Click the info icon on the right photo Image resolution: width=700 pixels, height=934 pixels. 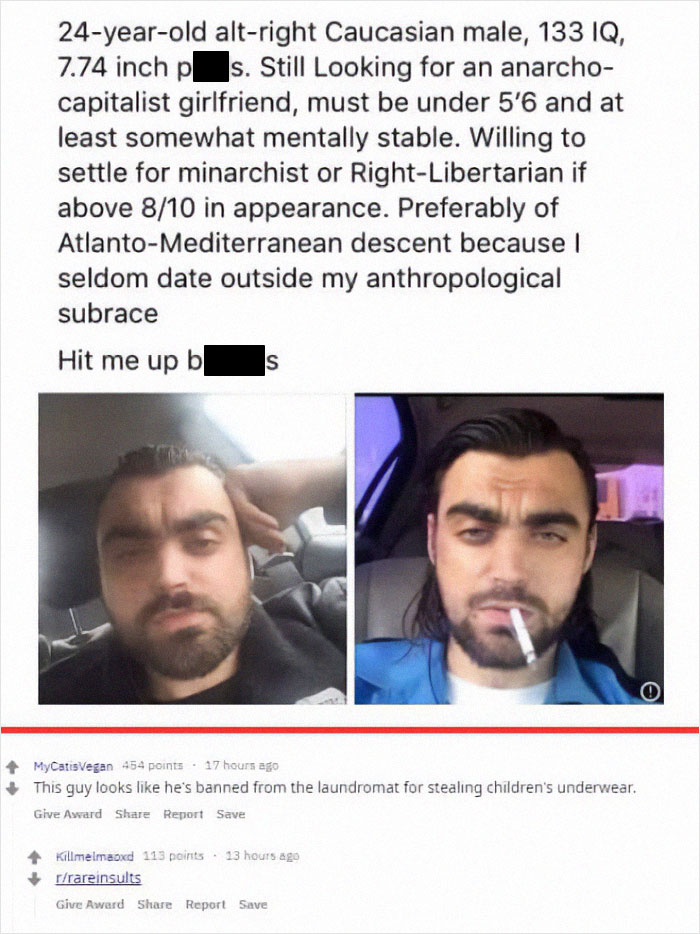click(651, 691)
